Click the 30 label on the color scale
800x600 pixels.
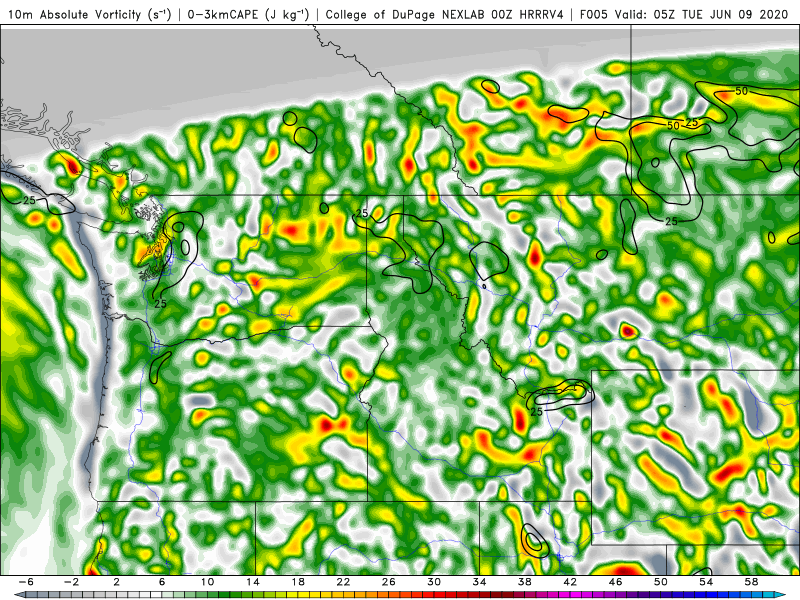[x=434, y=582]
